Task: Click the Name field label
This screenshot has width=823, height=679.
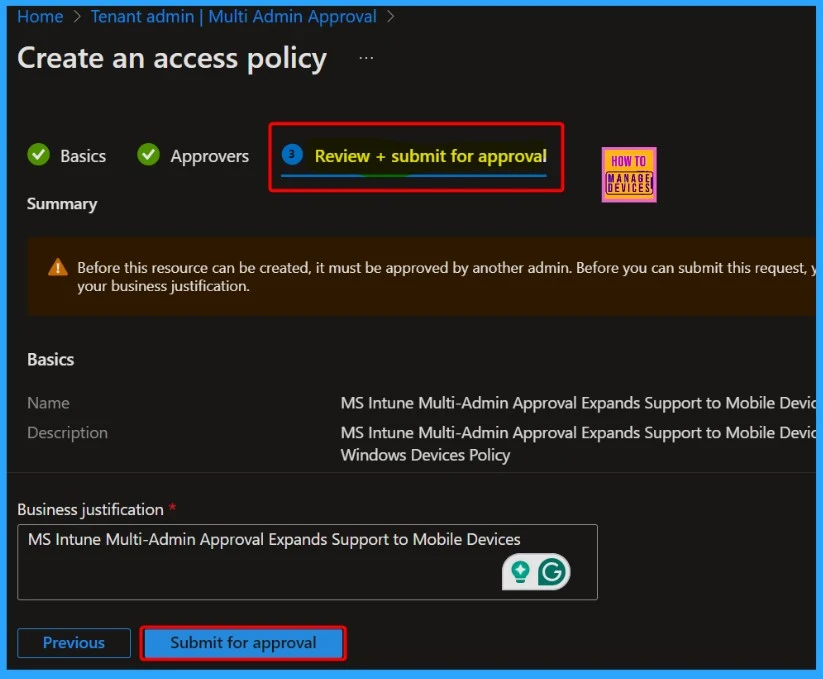Action: [48, 403]
